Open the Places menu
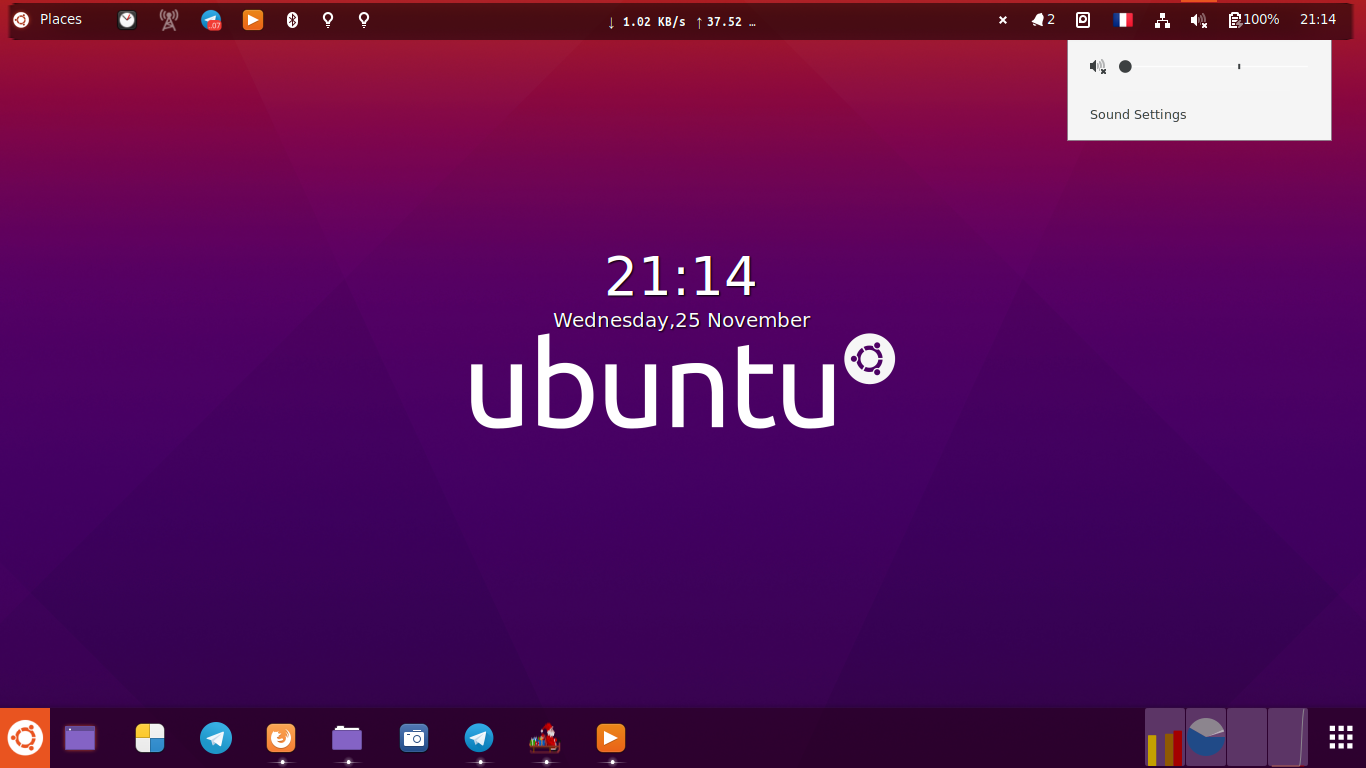This screenshot has height=768, width=1366. [61, 20]
